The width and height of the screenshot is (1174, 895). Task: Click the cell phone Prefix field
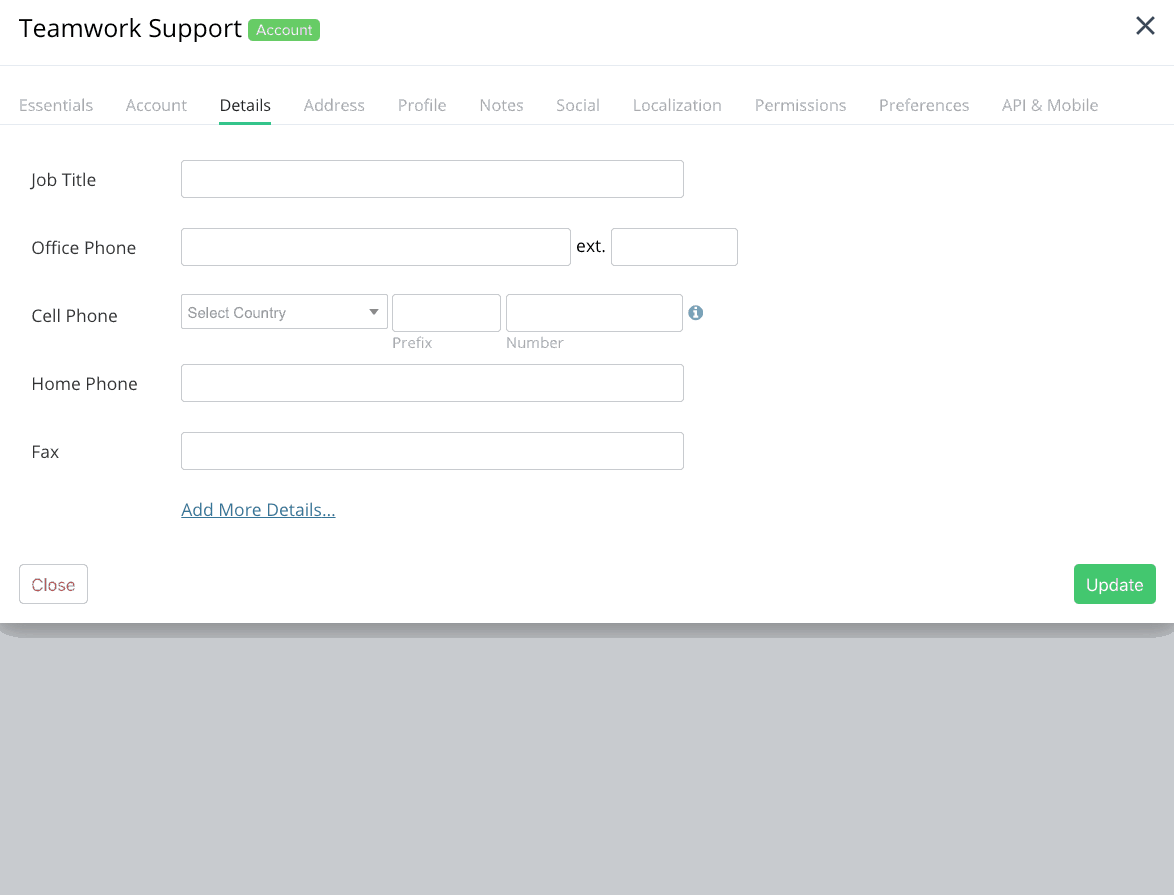(x=446, y=313)
